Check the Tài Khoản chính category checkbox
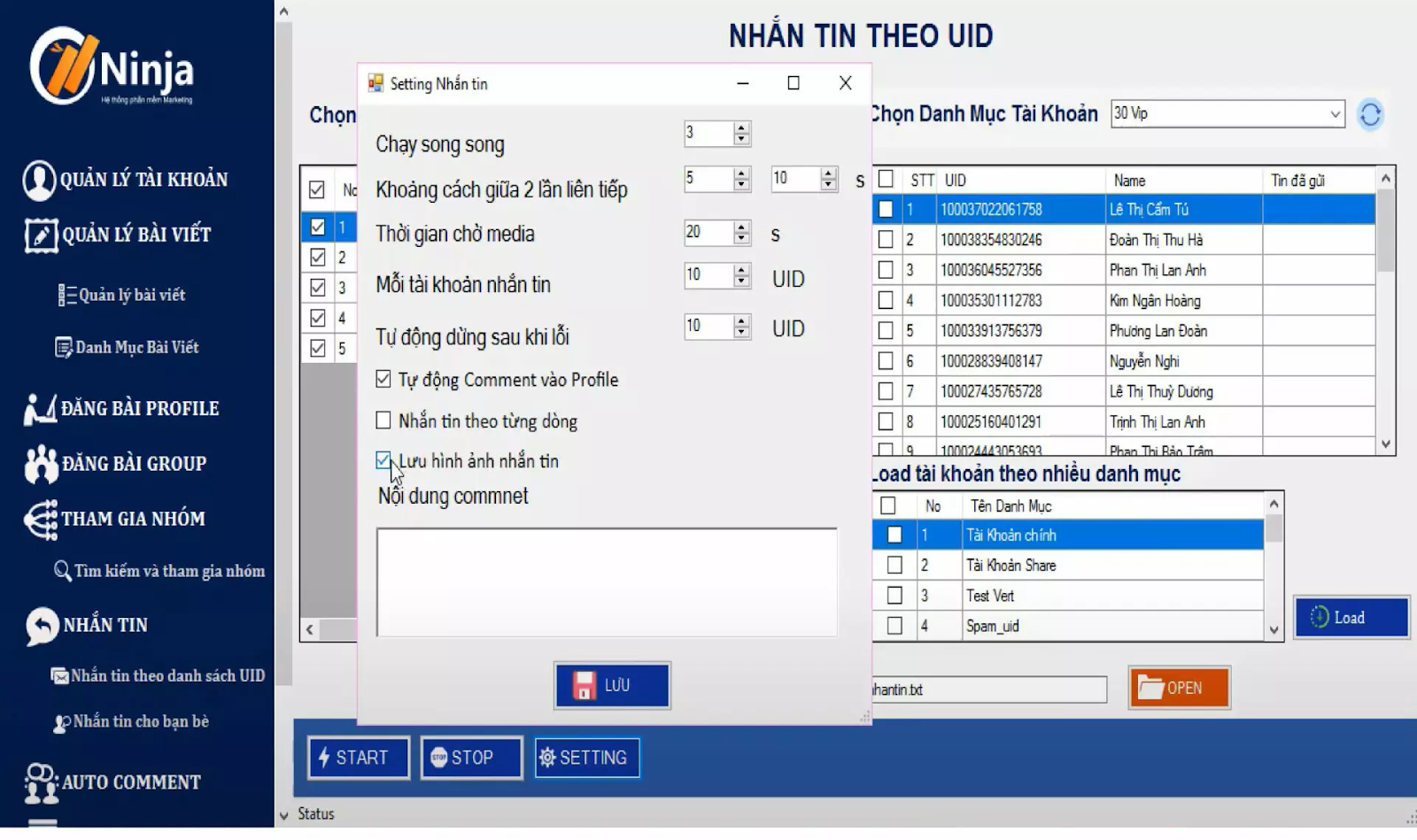Viewport: 1417px width, 840px height. click(x=894, y=536)
